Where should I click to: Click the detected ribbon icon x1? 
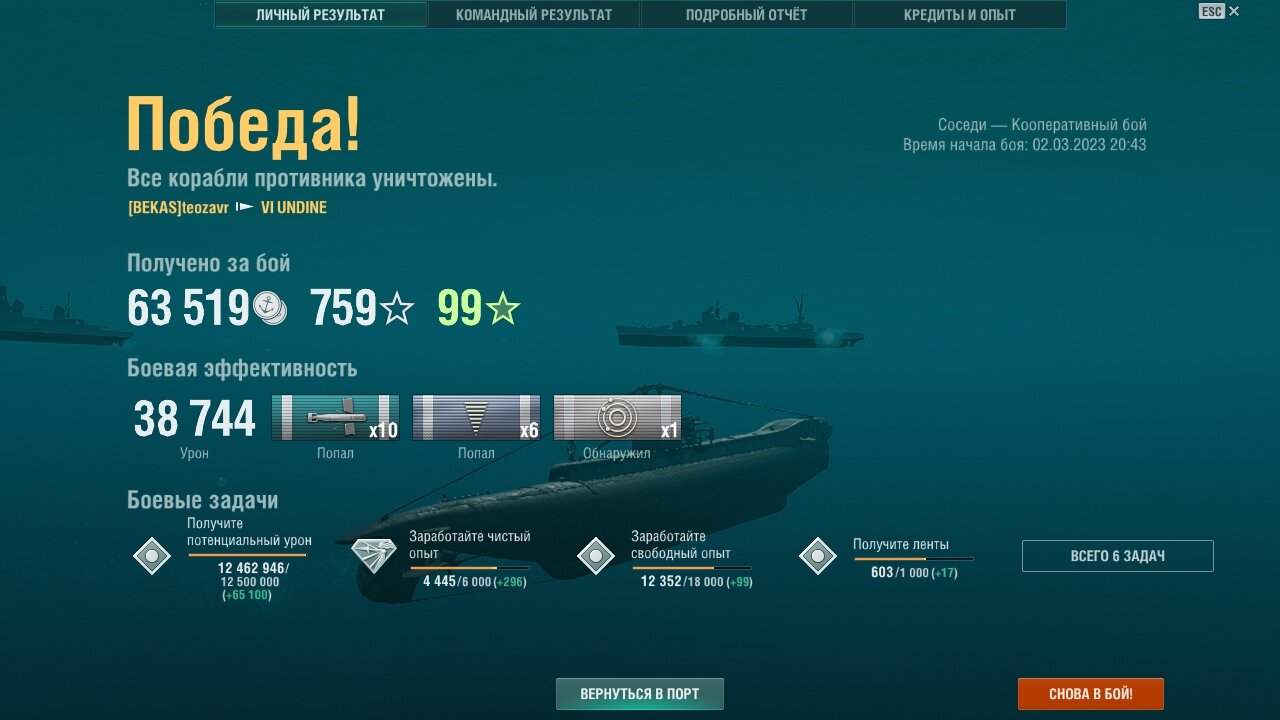[x=617, y=417]
